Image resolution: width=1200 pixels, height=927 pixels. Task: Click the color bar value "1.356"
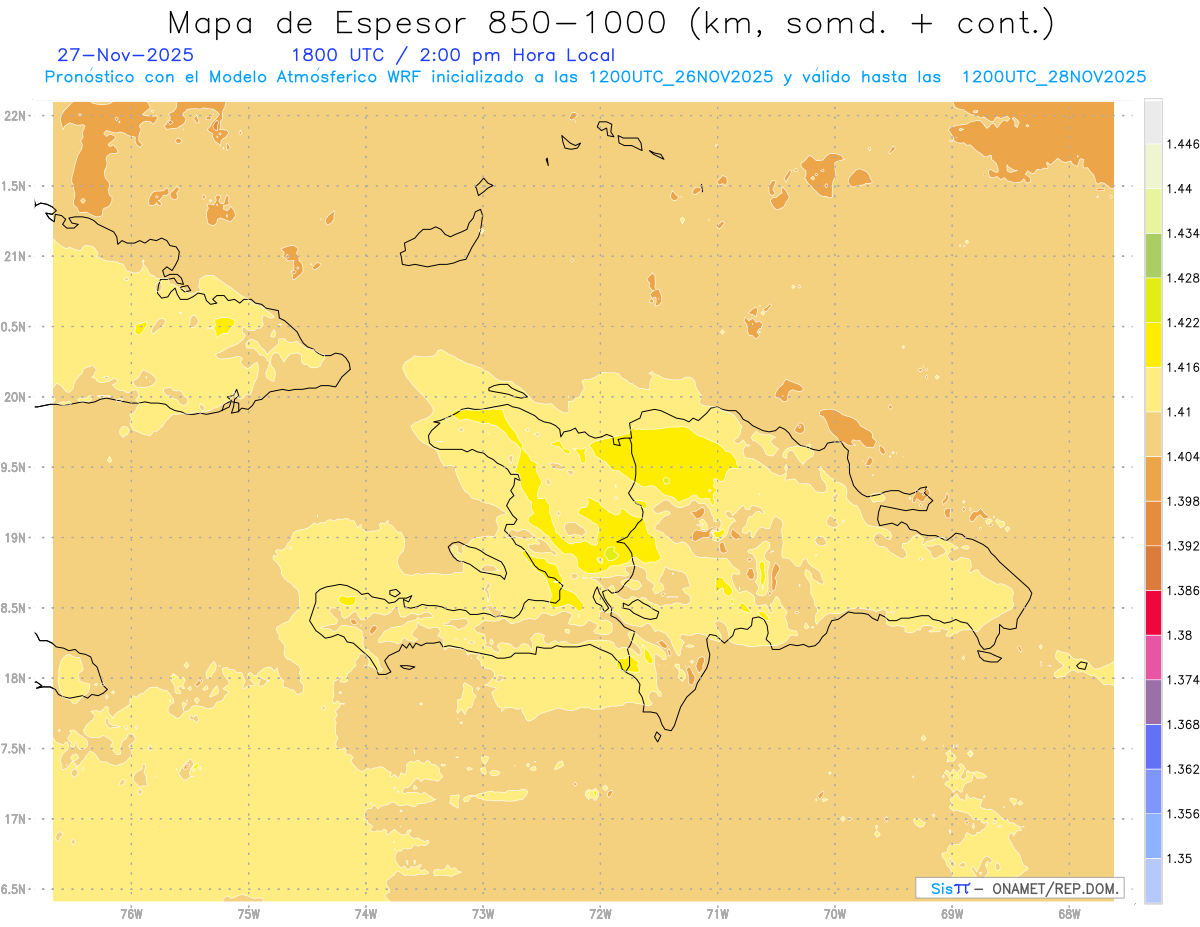1183,814
